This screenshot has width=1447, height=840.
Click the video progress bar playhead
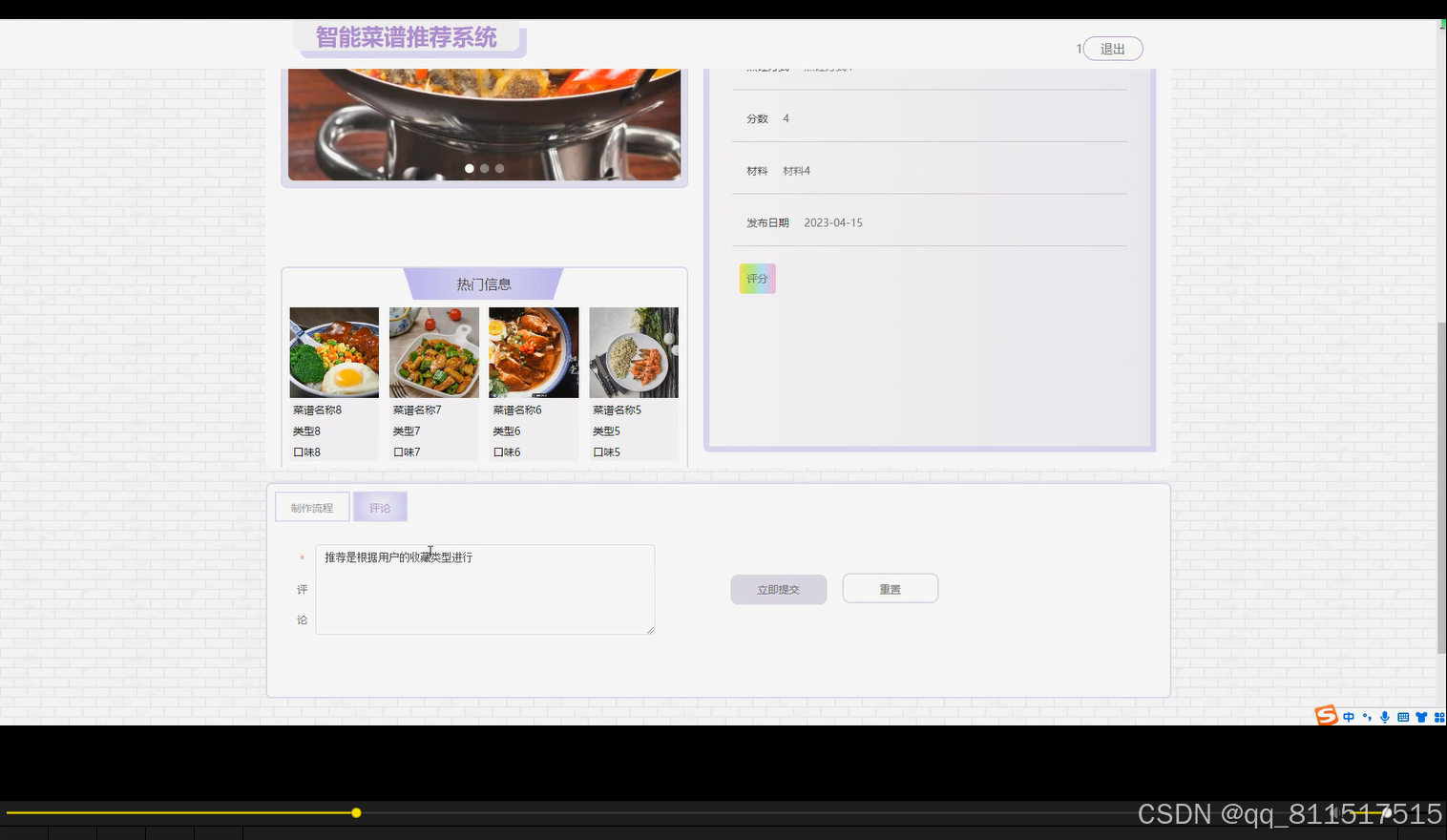(x=356, y=813)
